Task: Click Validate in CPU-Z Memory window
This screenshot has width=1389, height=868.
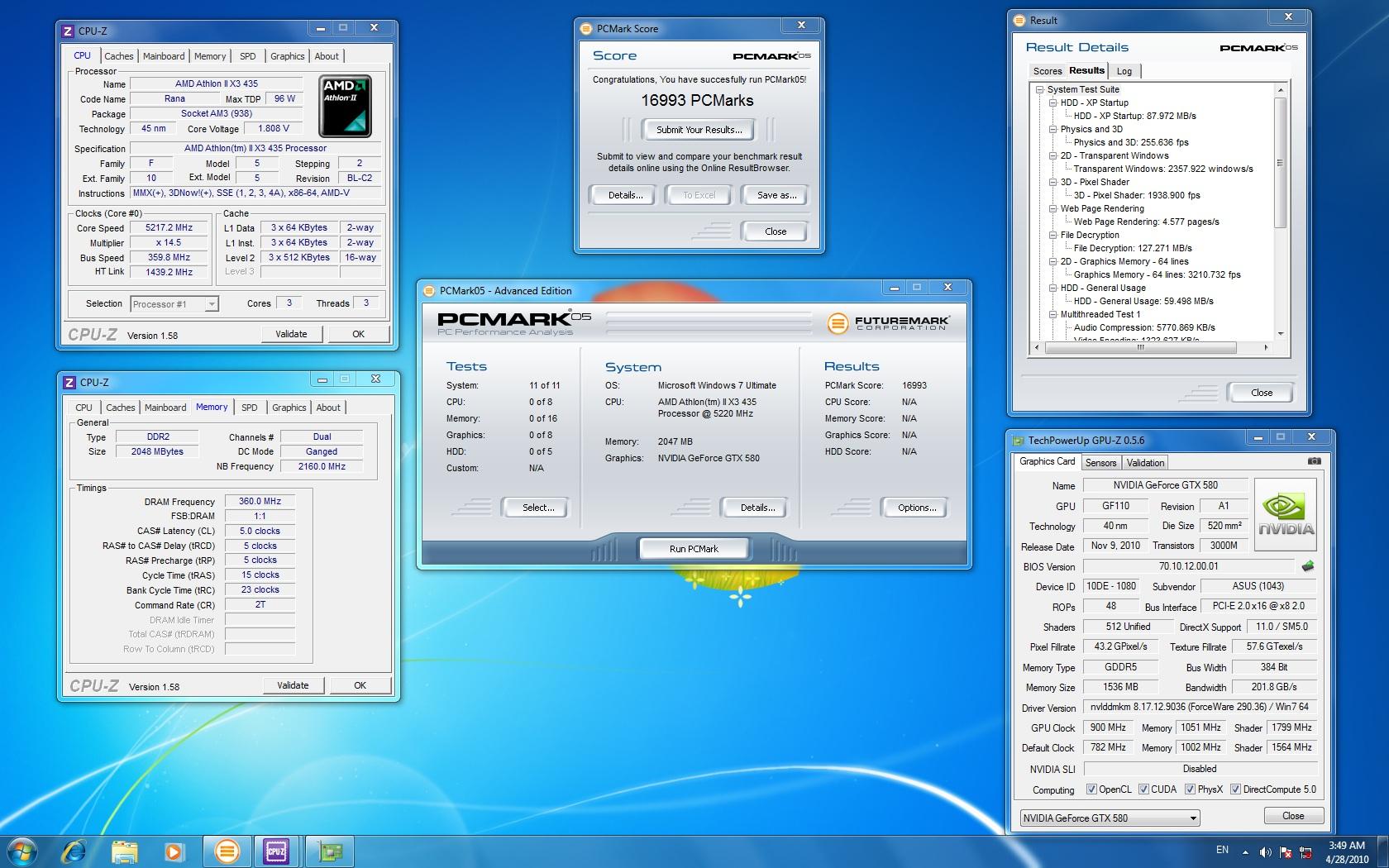Action: pos(293,685)
